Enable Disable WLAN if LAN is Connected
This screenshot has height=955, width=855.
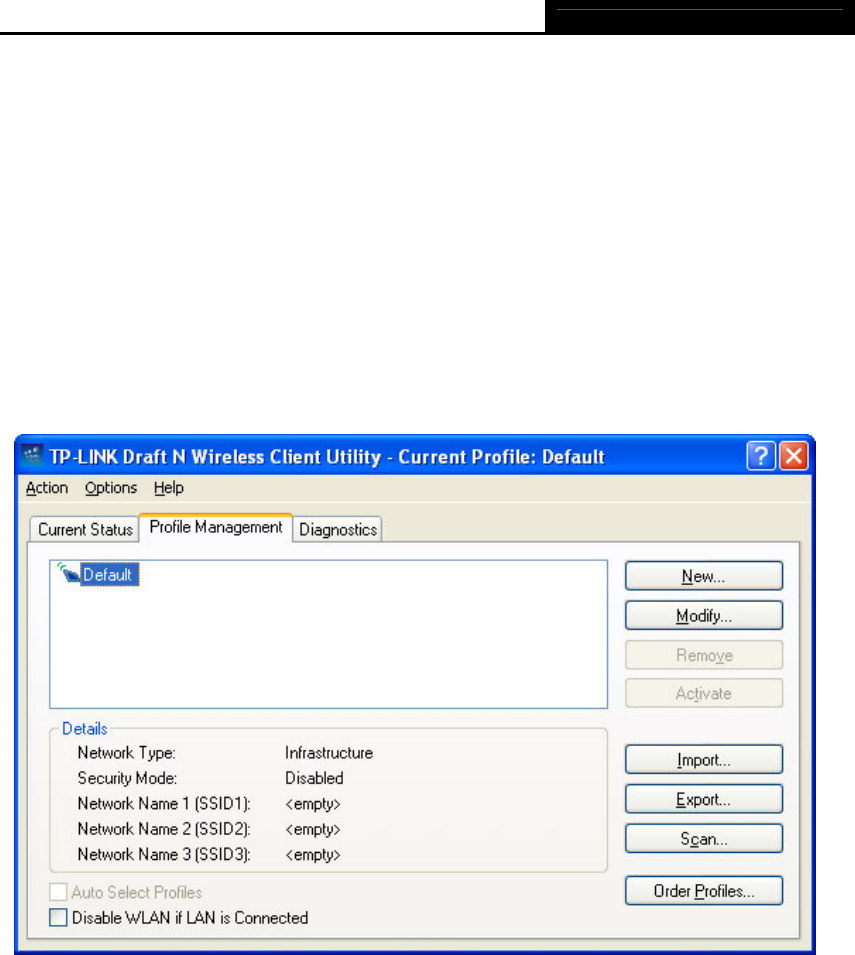(x=58, y=917)
